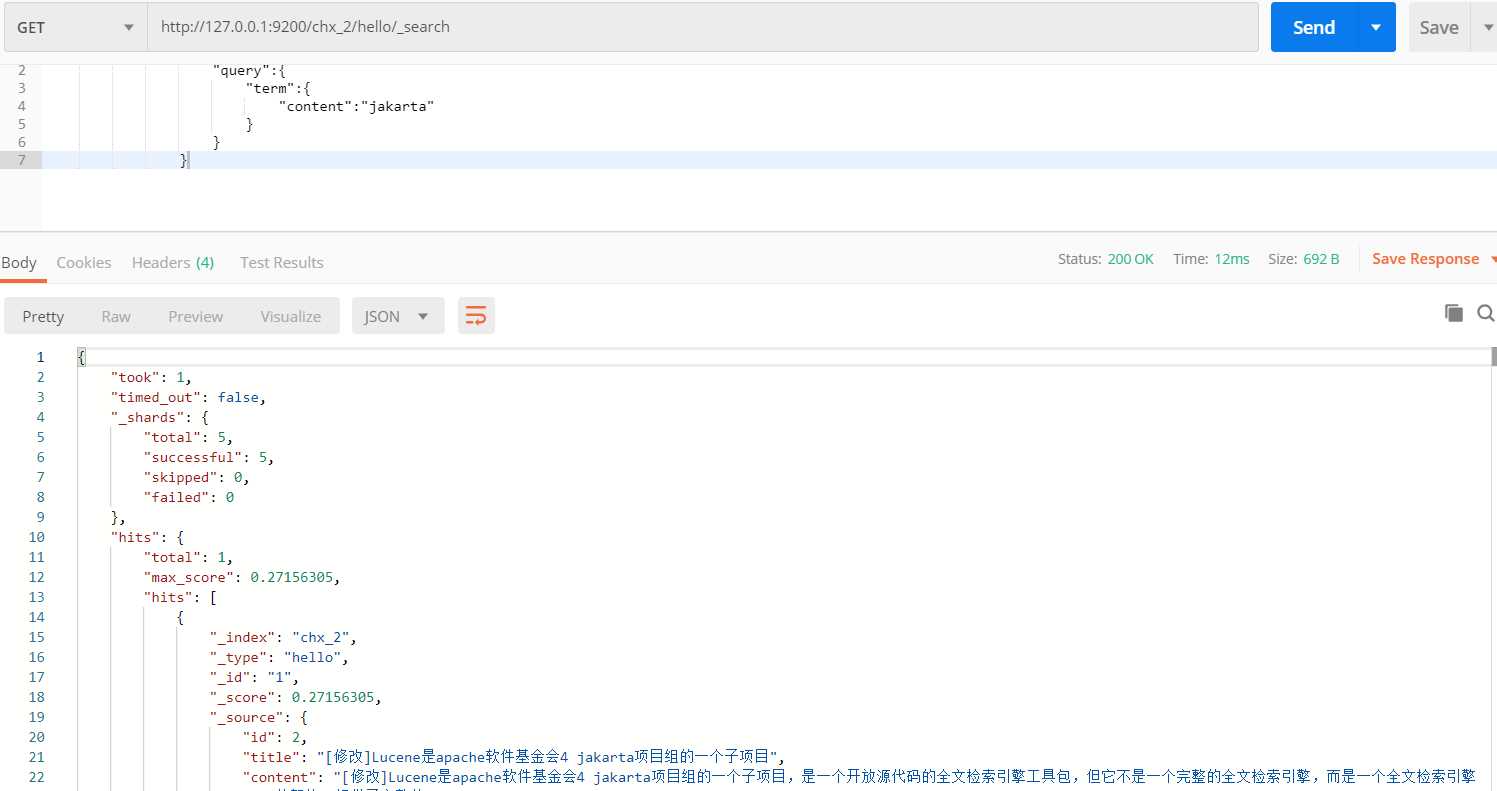Open the Save Response menu
Viewport: 1497px width, 791px height.
click(x=1433, y=259)
